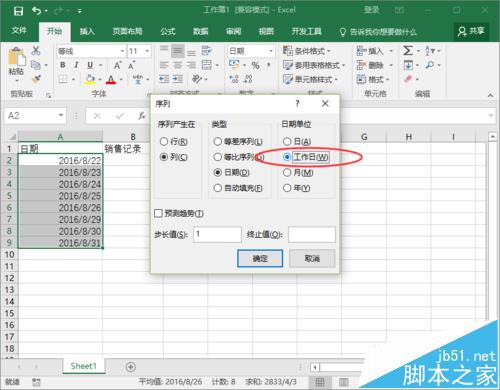
Task: Switch to the 插入 ribbon tab
Action: (x=87, y=31)
